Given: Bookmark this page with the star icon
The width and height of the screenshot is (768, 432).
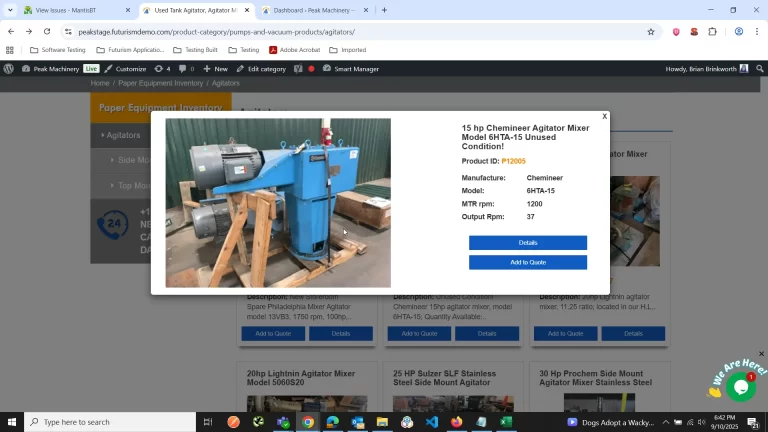Looking at the screenshot, I should (651, 31).
